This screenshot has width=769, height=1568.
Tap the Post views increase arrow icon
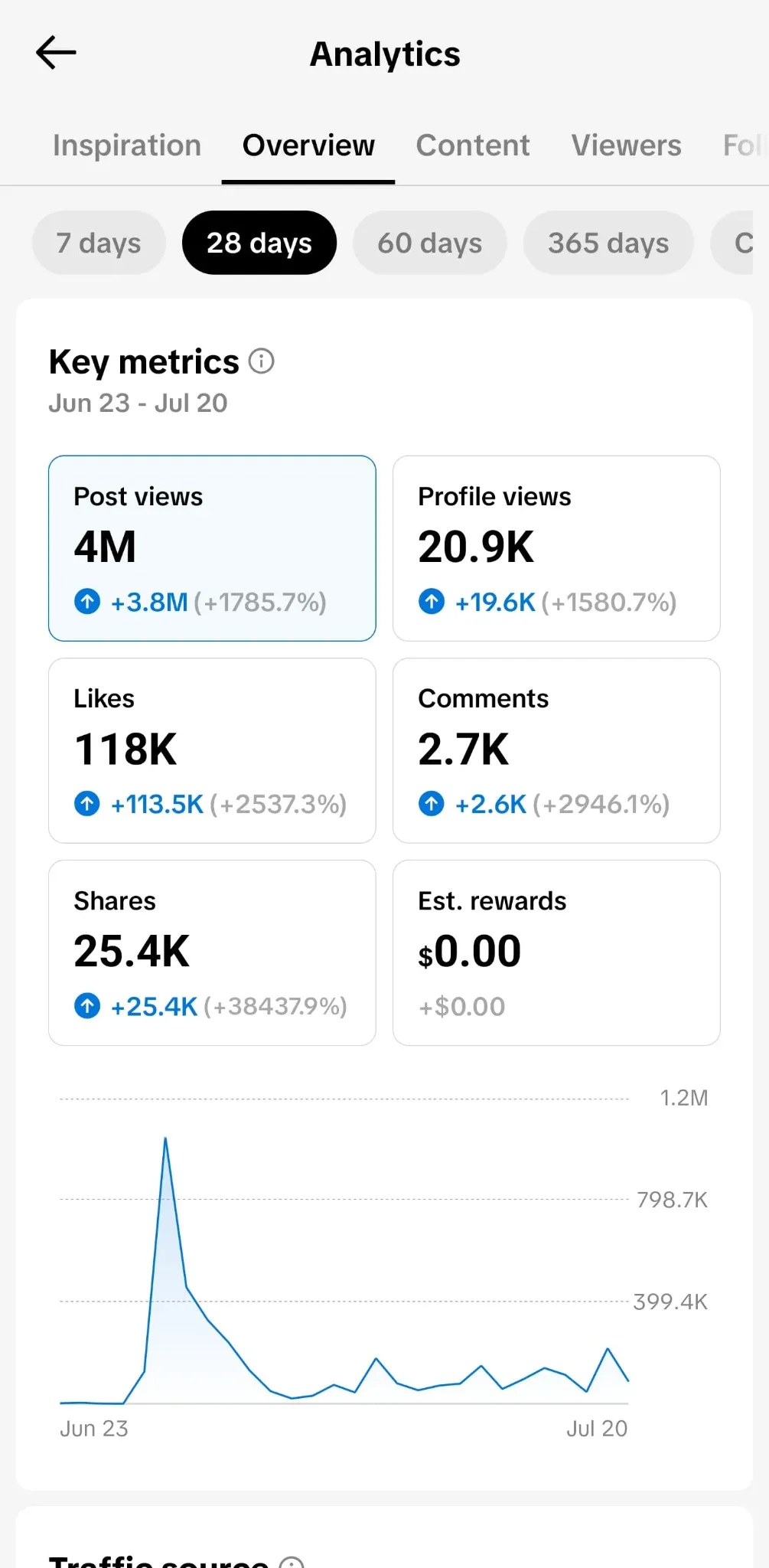coord(87,601)
